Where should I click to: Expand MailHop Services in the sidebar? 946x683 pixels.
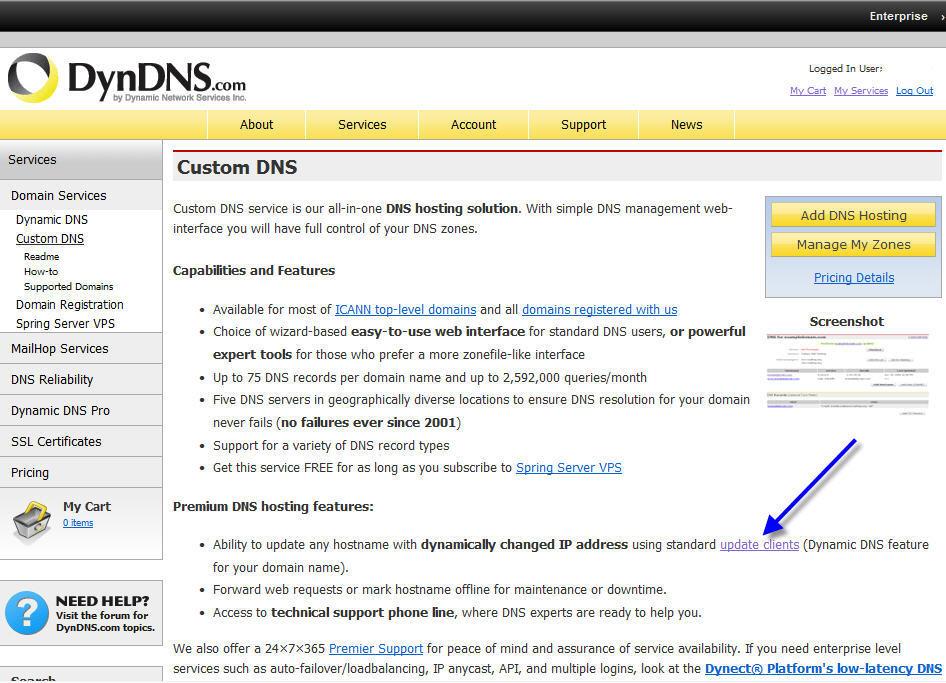pos(81,349)
